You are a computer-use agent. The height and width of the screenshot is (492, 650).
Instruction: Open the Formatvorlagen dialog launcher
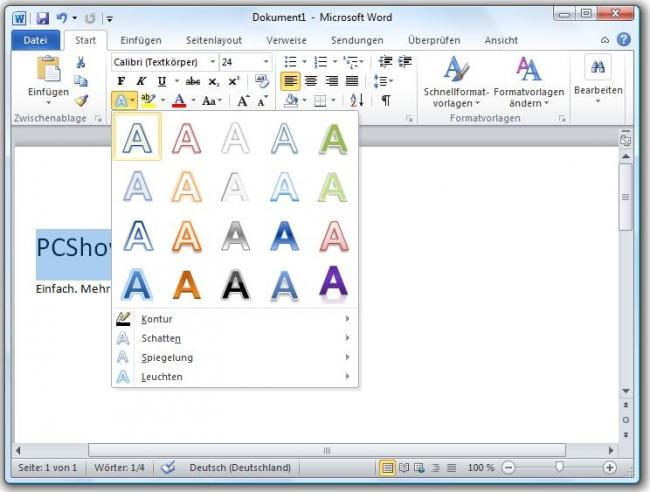coord(562,119)
